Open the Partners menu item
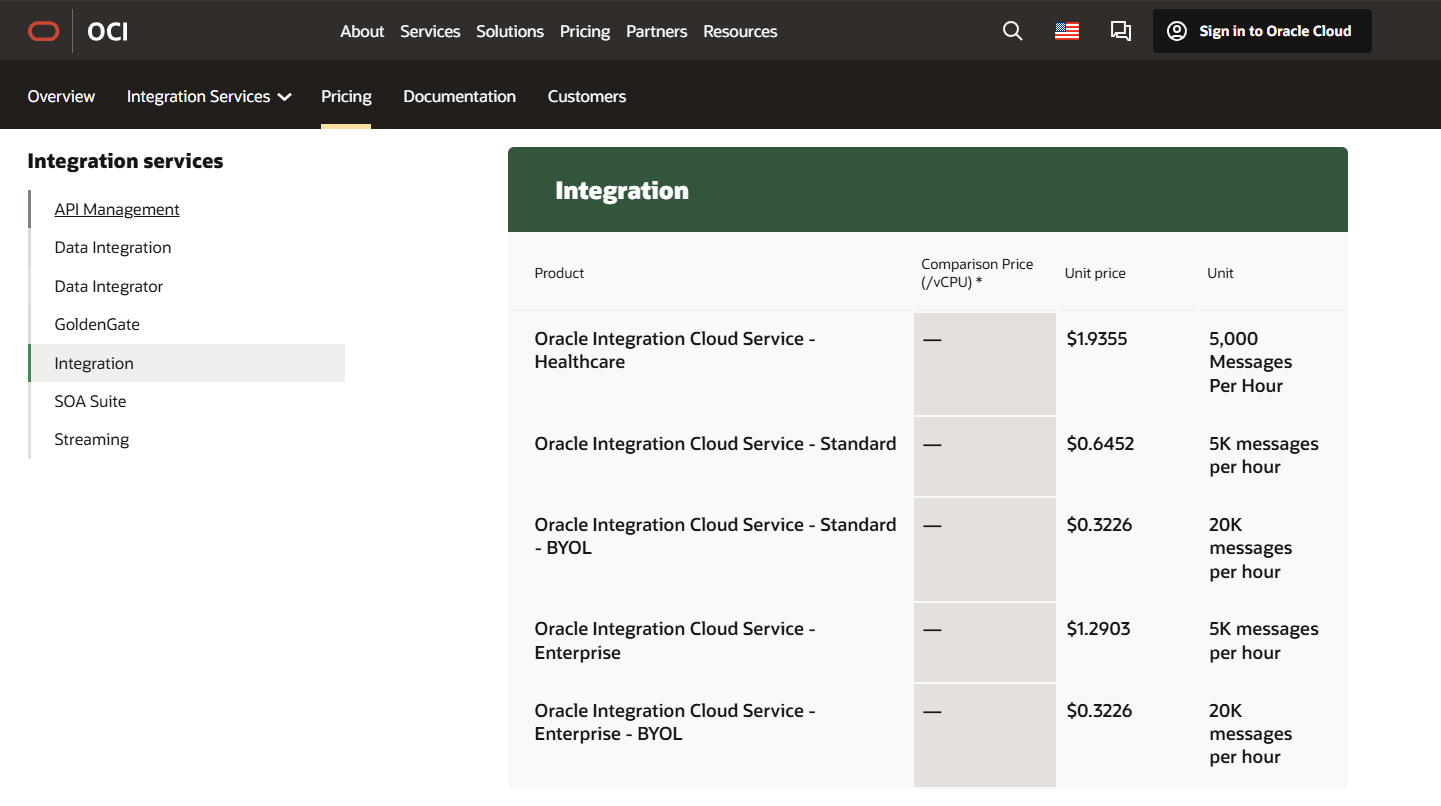The height and width of the screenshot is (806, 1441). tap(656, 31)
